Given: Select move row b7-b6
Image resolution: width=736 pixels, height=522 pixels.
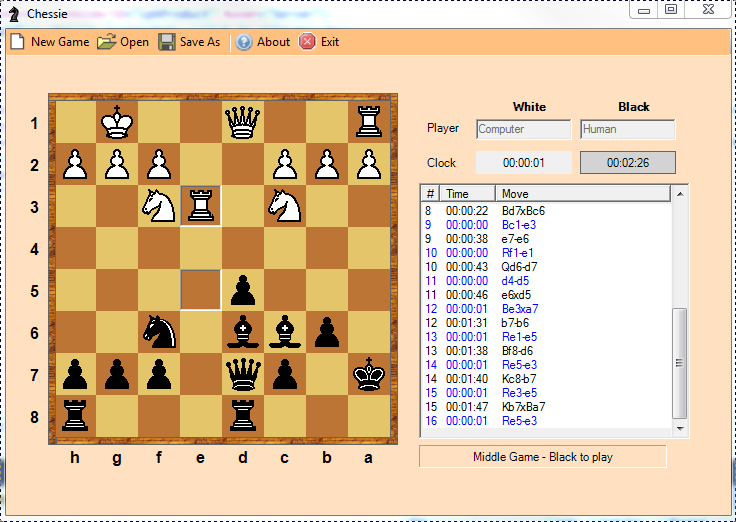Looking at the screenshot, I should point(547,323).
